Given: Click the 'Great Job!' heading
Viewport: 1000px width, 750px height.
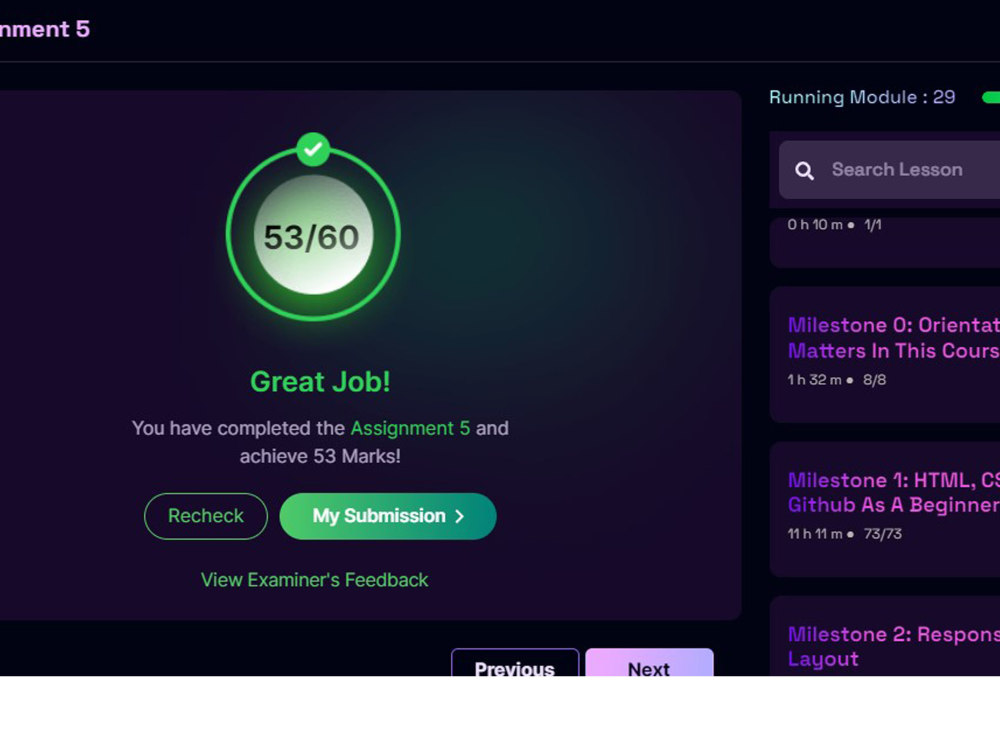Looking at the screenshot, I should [320, 382].
